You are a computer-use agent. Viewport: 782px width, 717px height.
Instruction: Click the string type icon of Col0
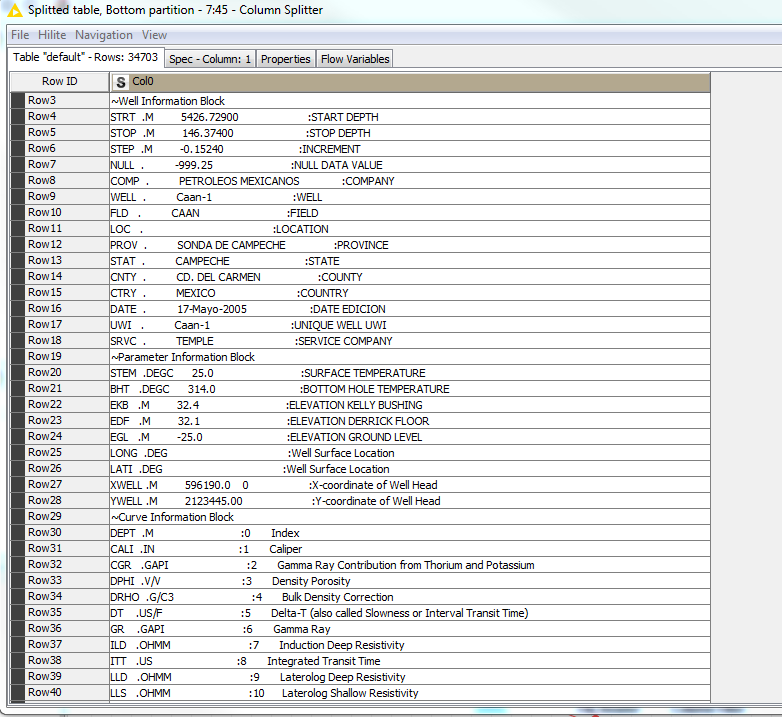(x=120, y=82)
